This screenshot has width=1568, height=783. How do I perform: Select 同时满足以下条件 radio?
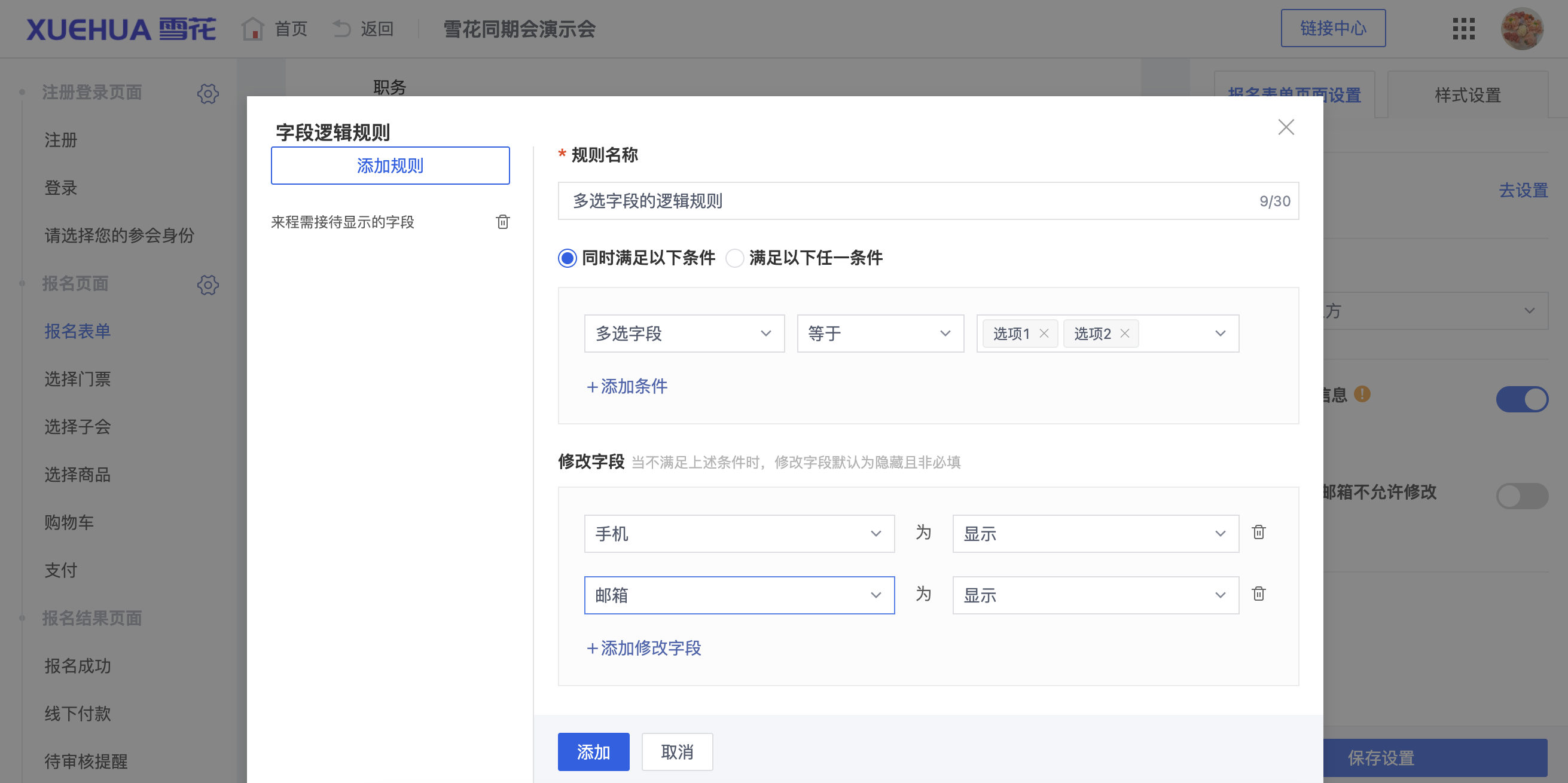point(568,258)
